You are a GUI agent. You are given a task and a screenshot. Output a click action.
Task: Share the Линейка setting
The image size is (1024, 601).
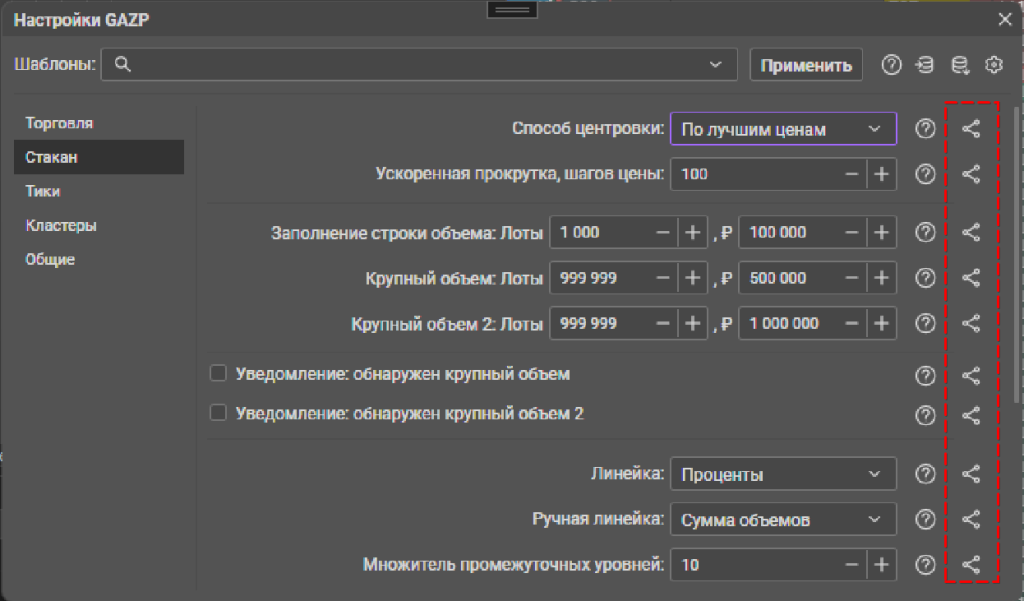click(x=971, y=474)
